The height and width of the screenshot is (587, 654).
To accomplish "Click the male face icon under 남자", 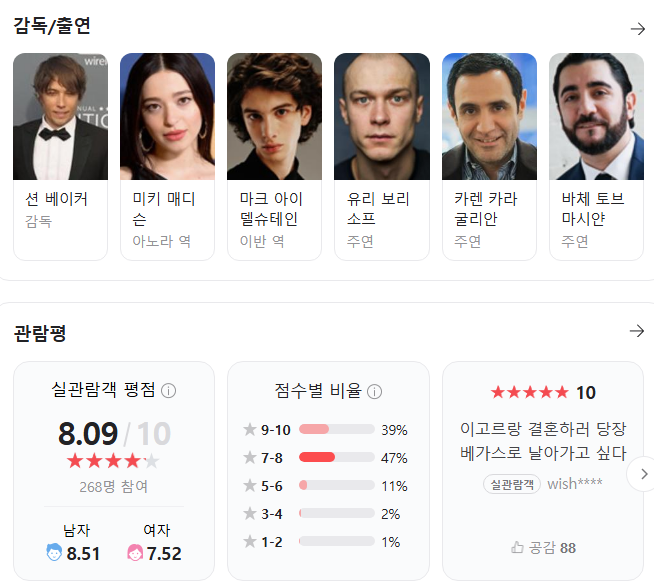I will point(54,552).
